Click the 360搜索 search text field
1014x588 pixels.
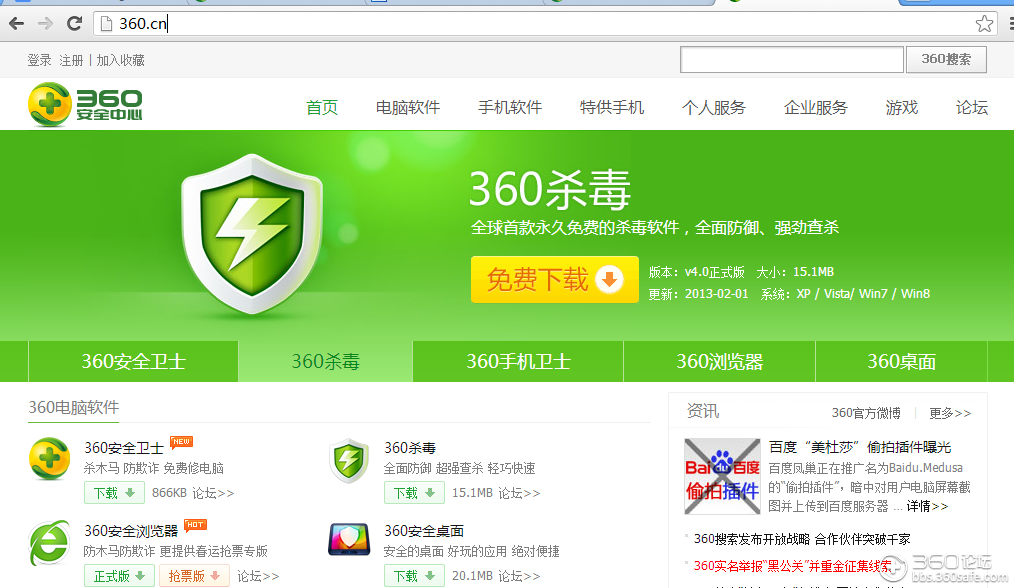coord(792,60)
